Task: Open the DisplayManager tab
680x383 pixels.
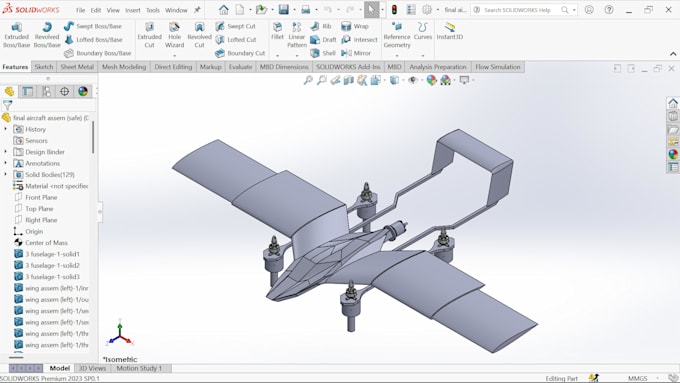Action: click(83, 91)
